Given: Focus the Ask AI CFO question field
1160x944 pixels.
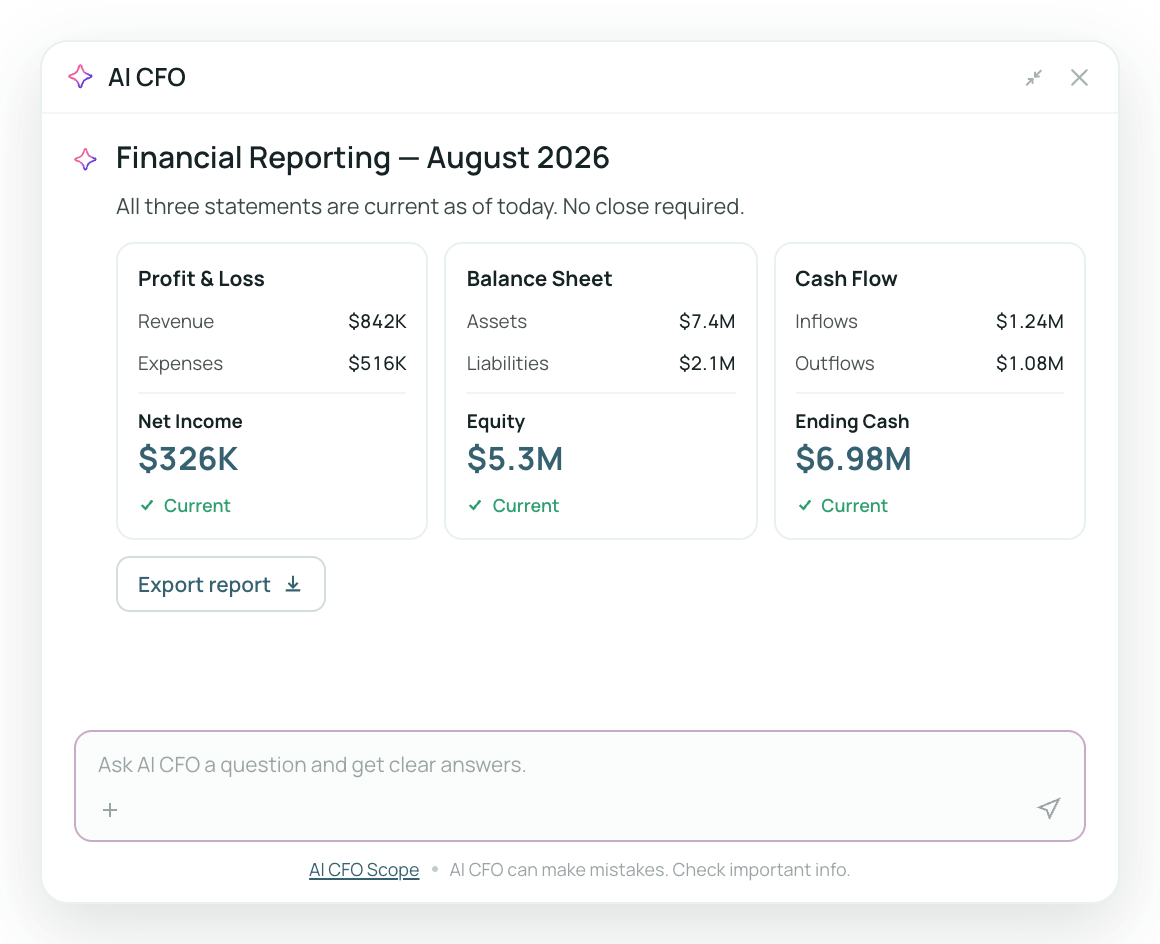Looking at the screenshot, I should (x=580, y=786).
